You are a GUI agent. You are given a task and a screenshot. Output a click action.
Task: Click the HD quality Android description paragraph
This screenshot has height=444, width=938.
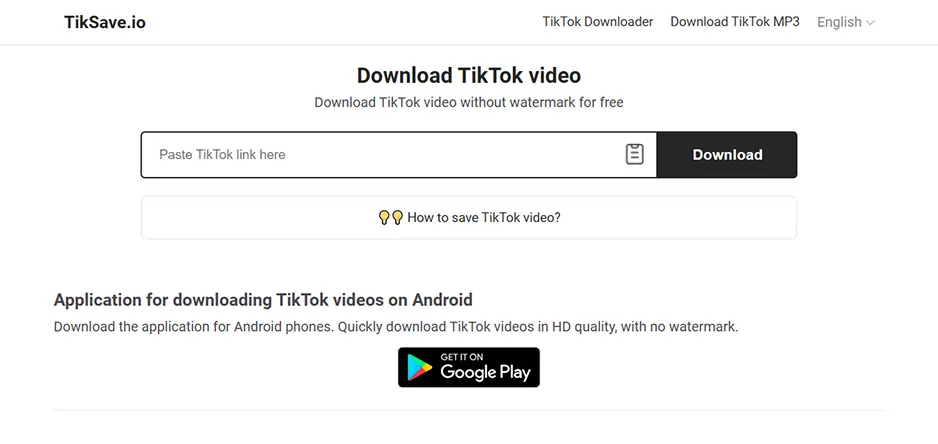396,327
